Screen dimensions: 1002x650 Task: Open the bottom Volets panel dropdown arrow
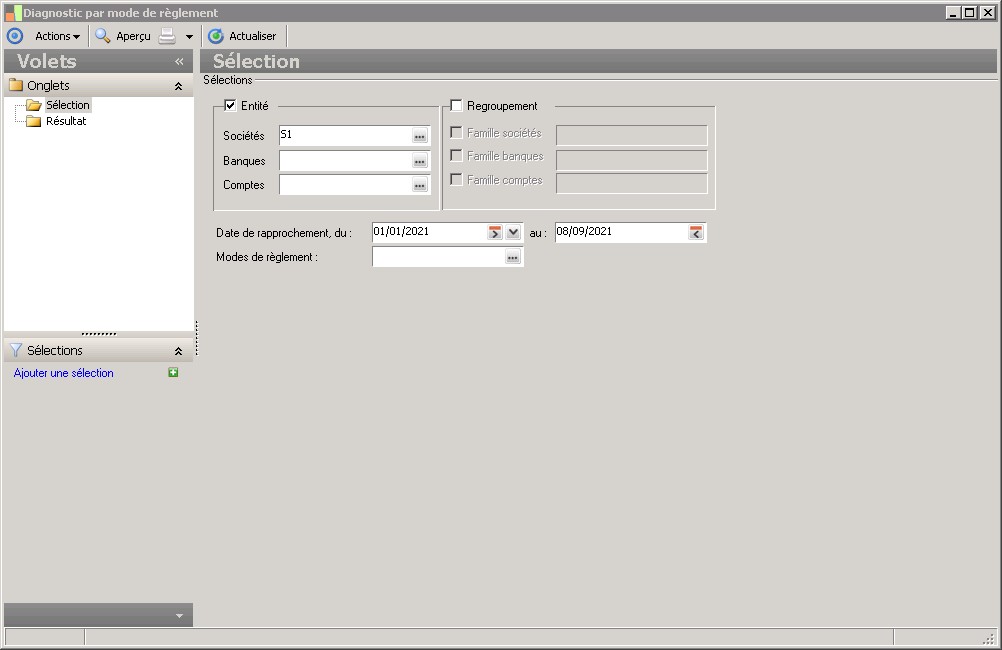(x=180, y=616)
